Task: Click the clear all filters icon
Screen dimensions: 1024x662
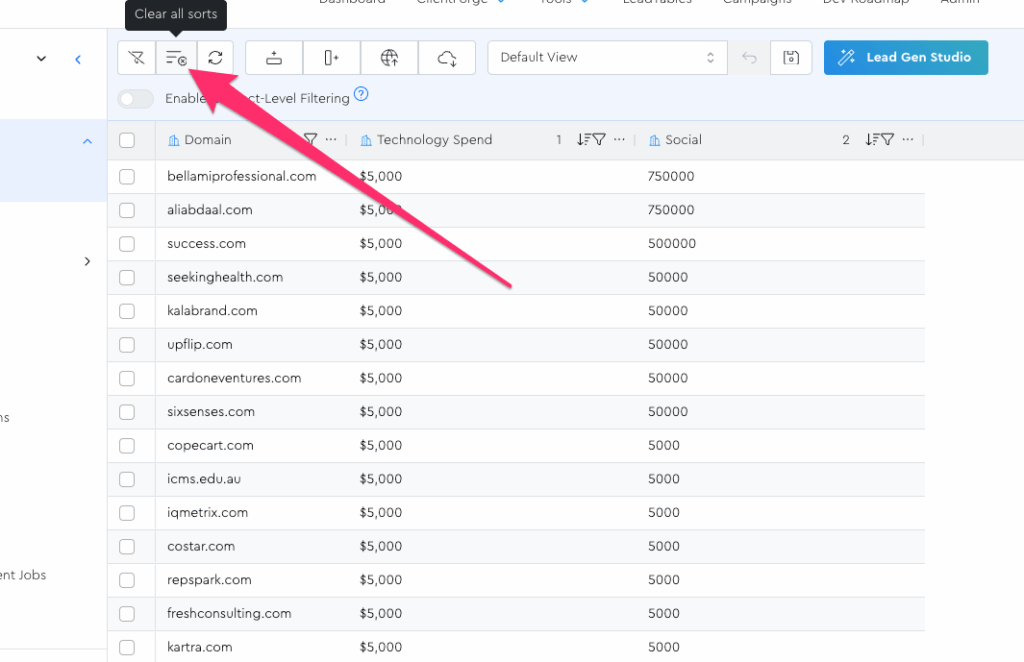Action: [x=137, y=58]
